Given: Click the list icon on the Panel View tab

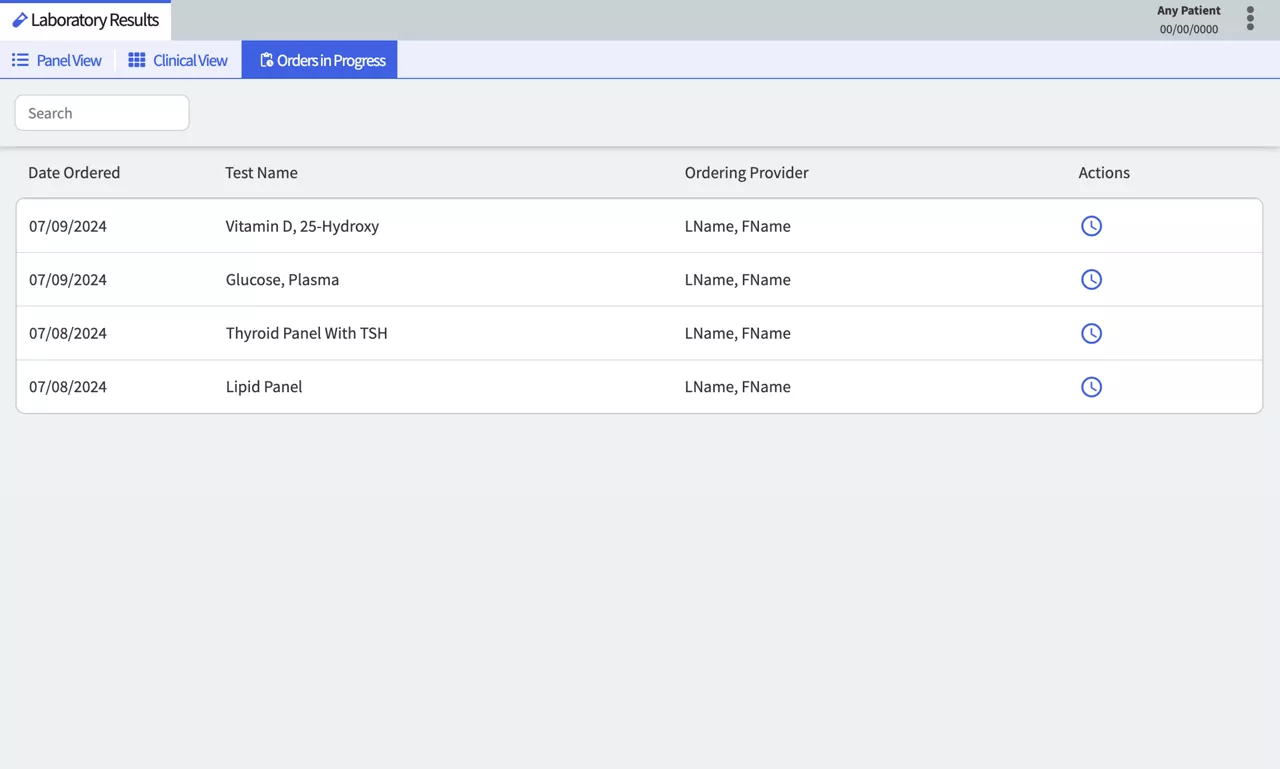Looking at the screenshot, I should (20, 60).
